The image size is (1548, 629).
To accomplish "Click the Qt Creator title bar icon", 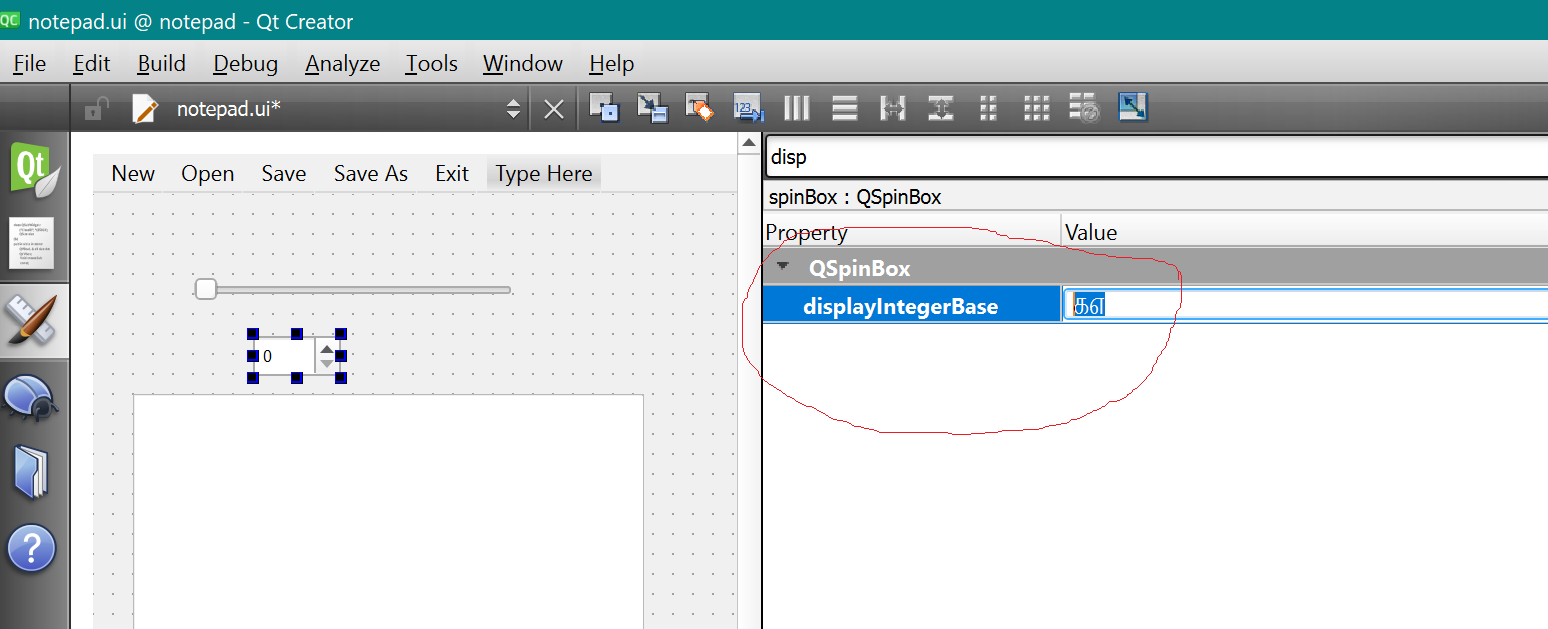I will pos(10,18).
